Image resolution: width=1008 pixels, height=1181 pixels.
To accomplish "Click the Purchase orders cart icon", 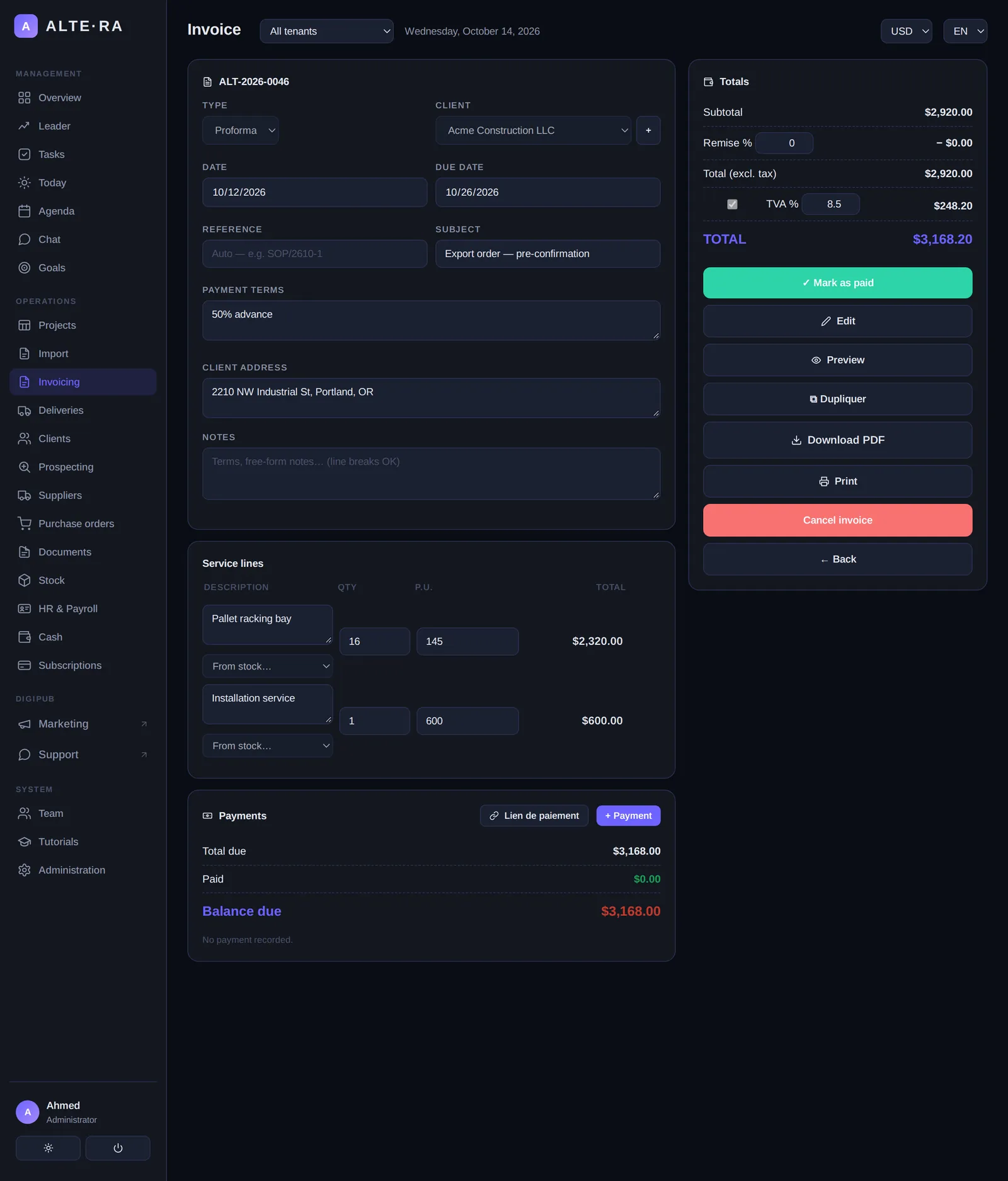I will pyautogui.click(x=25, y=523).
